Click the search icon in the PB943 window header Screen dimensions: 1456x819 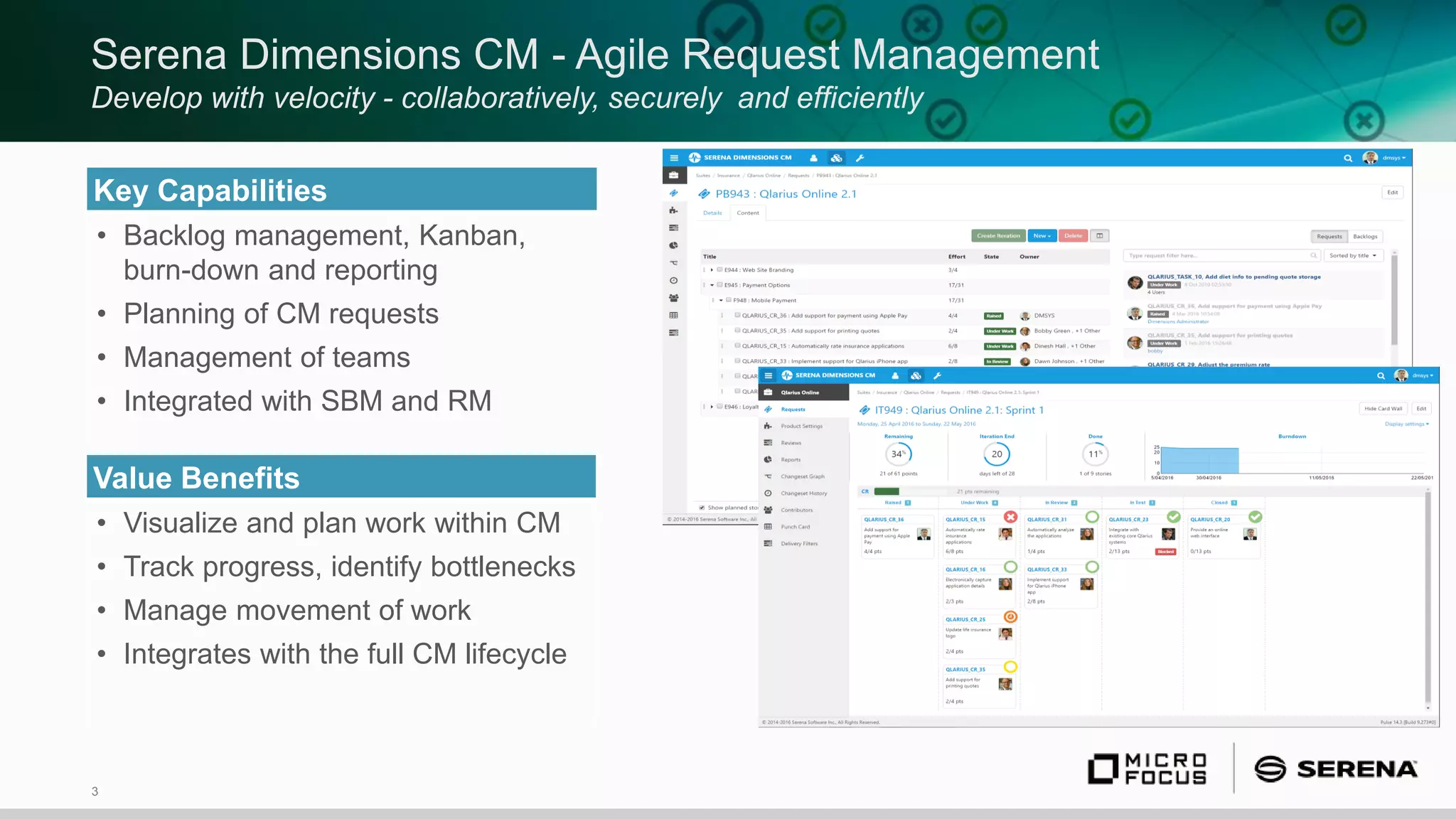click(1348, 158)
